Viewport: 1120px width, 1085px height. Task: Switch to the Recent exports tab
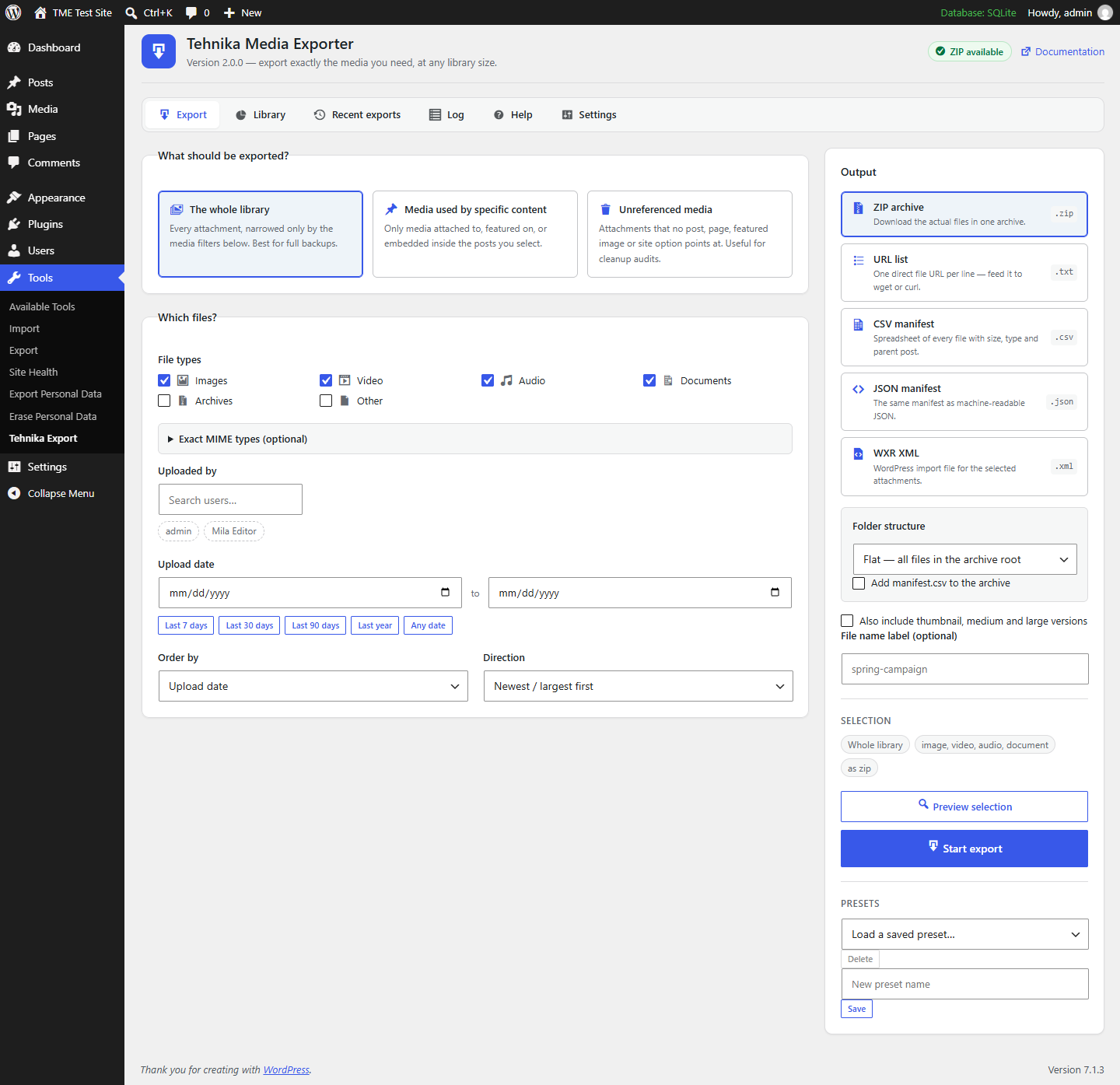tap(357, 114)
